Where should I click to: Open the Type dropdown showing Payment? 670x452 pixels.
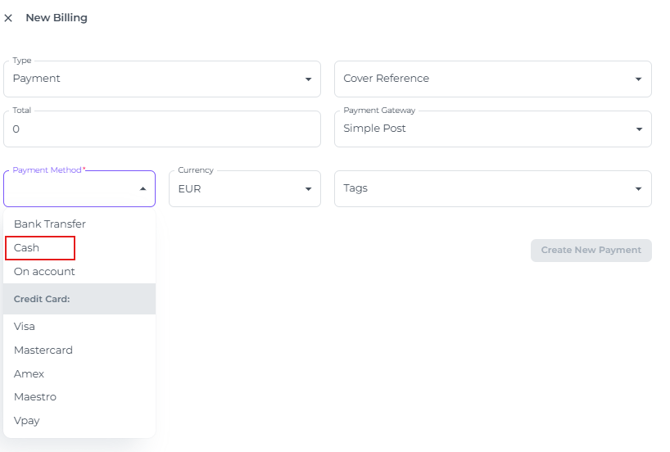coord(161,79)
